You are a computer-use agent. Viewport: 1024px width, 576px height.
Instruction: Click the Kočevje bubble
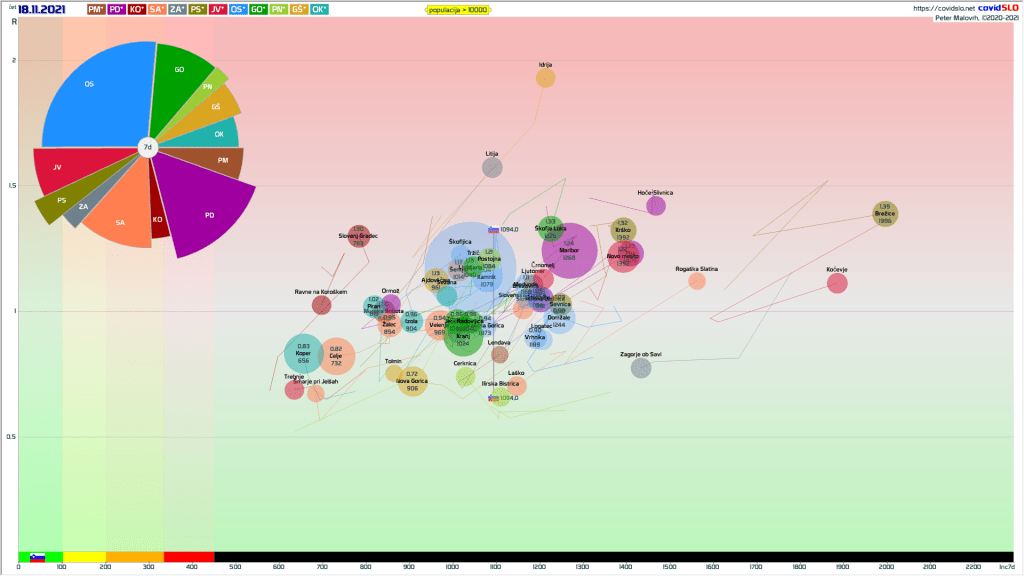tap(837, 283)
